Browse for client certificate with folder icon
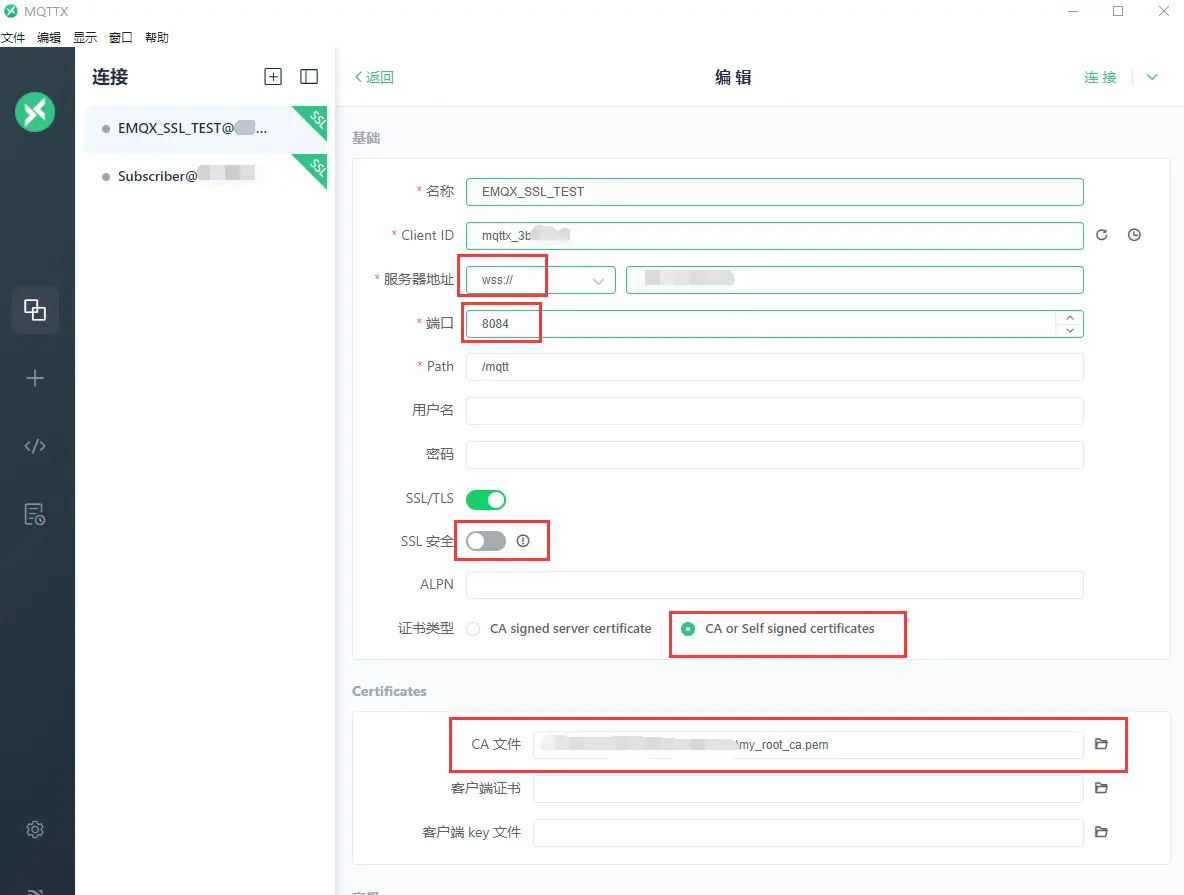The height and width of the screenshot is (895, 1184). (1102, 788)
